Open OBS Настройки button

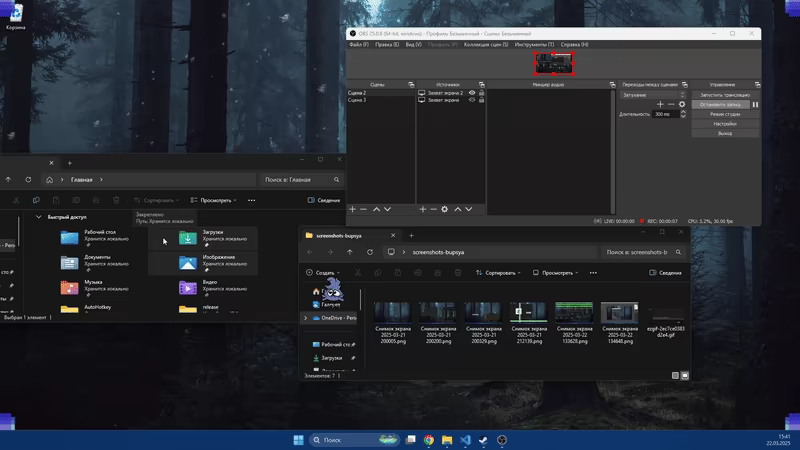[725, 123]
